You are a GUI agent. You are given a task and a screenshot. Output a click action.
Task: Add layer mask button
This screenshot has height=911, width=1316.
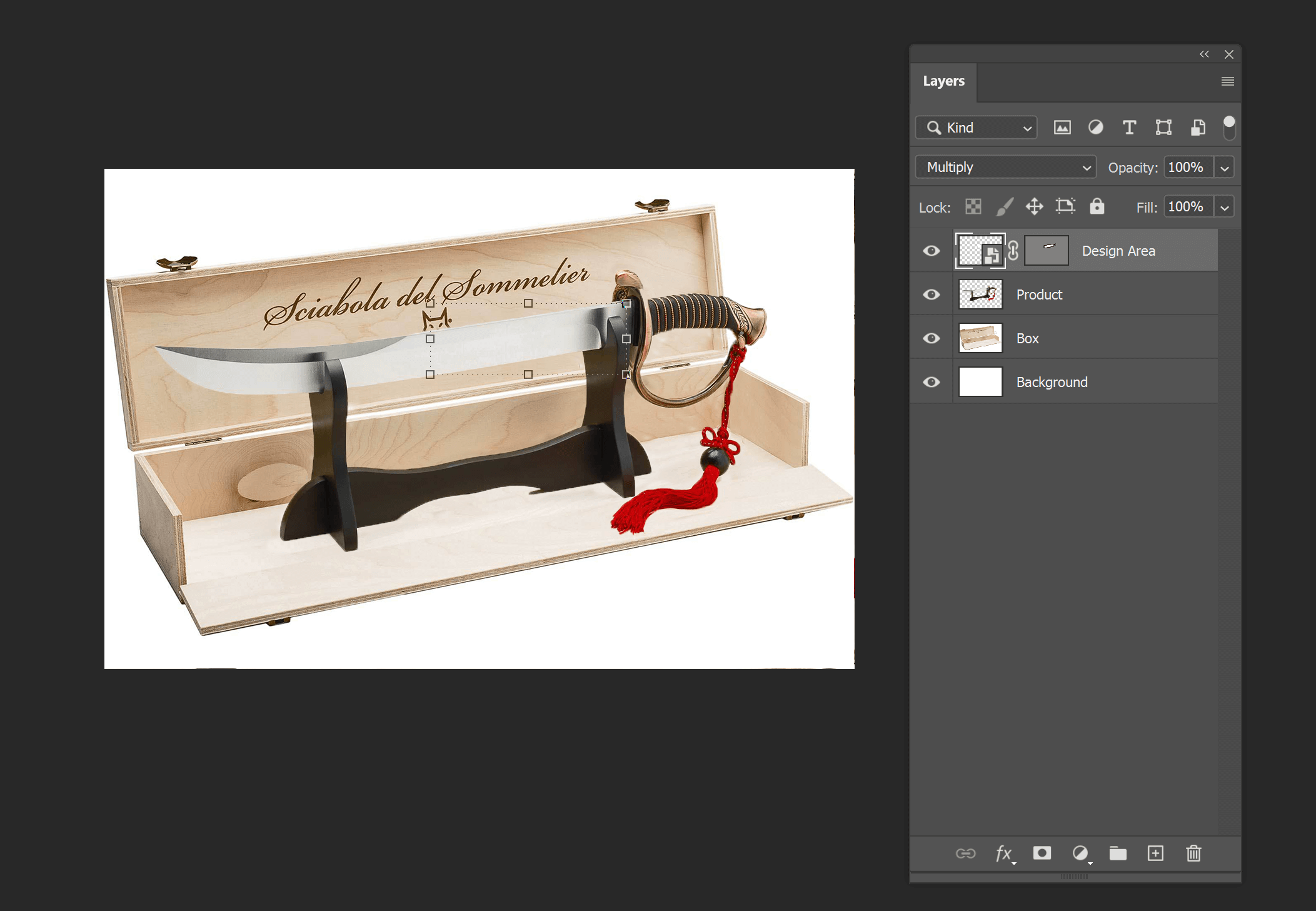(x=1042, y=853)
